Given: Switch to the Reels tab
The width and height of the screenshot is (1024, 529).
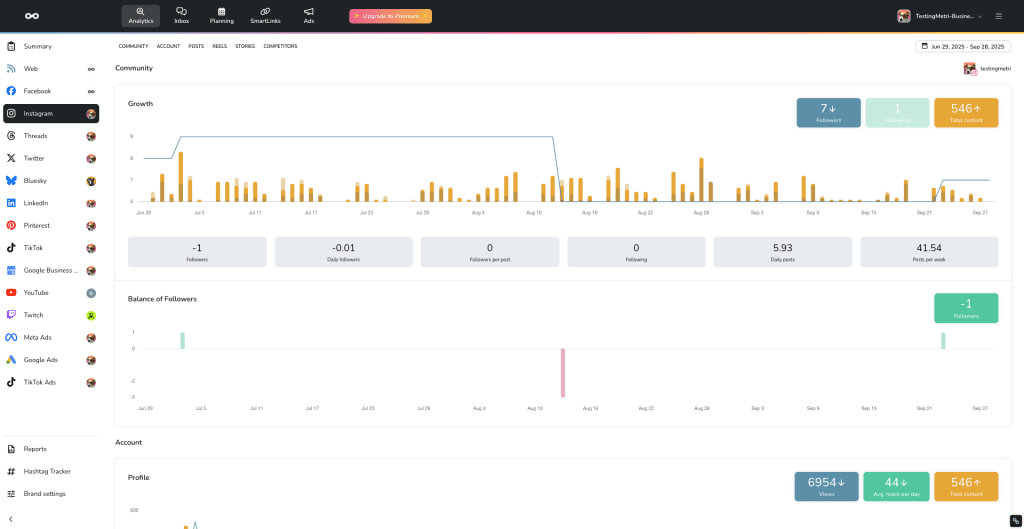Looking at the screenshot, I should (219, 46).
